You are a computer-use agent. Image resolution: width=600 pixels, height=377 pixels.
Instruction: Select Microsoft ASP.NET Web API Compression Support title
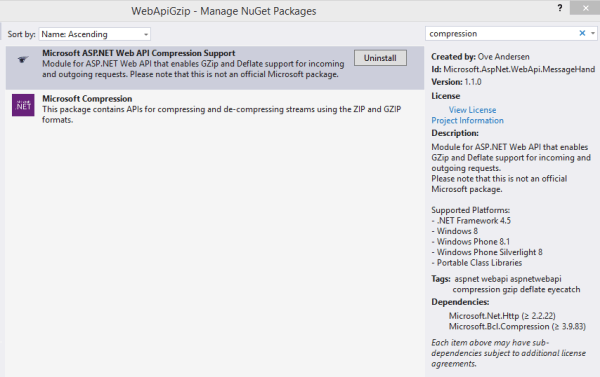coord(139,53)
